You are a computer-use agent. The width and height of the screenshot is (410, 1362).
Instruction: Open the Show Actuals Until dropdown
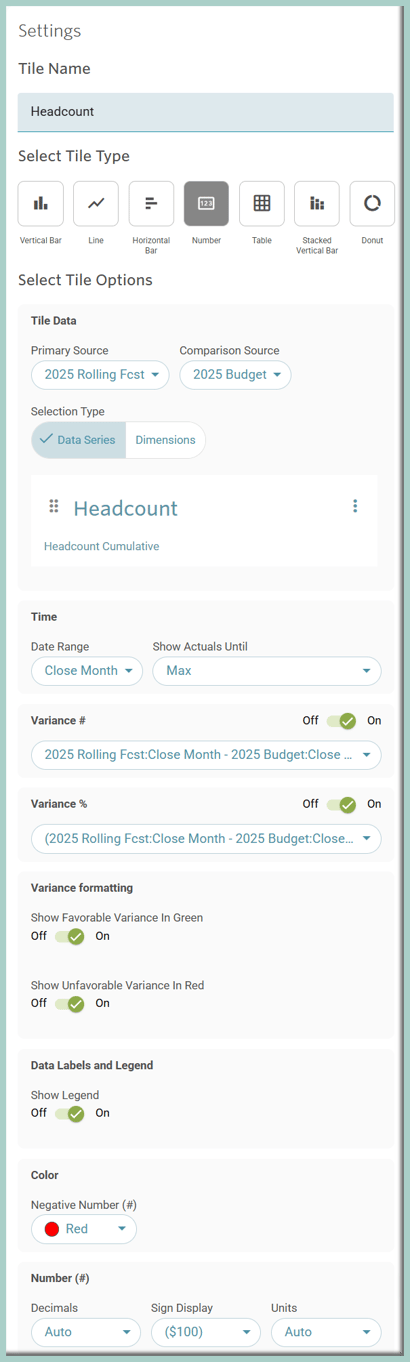267,671
